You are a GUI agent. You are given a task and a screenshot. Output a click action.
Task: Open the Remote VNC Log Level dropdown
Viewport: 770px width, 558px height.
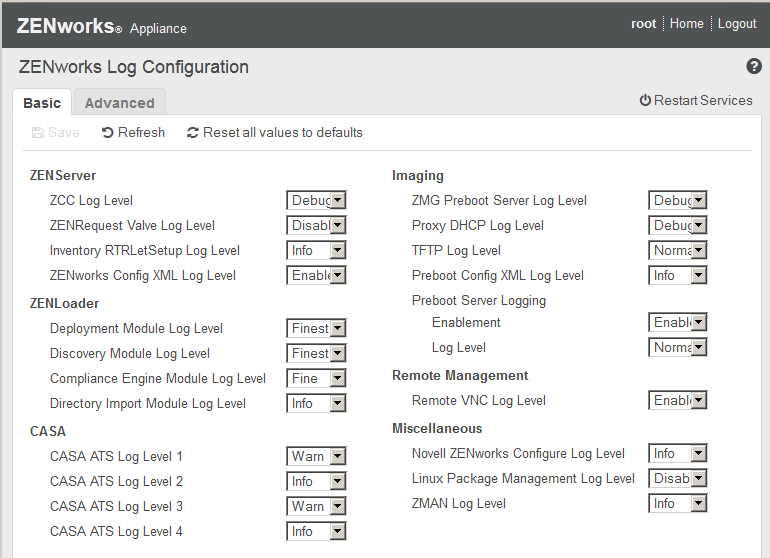678,401
